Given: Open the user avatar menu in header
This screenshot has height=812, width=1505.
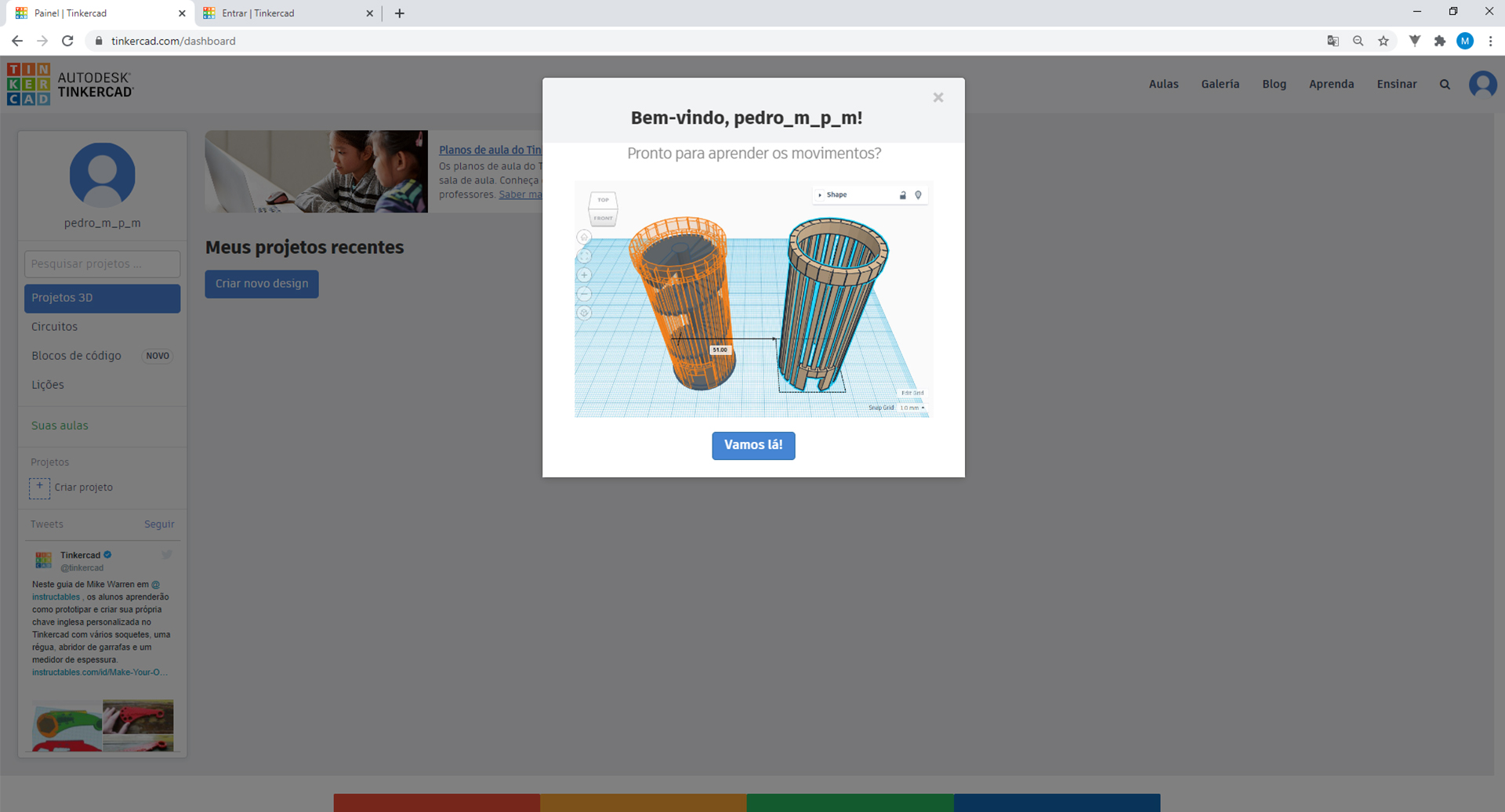Looking at the screenshot, I should click(x=1482, y=85).
